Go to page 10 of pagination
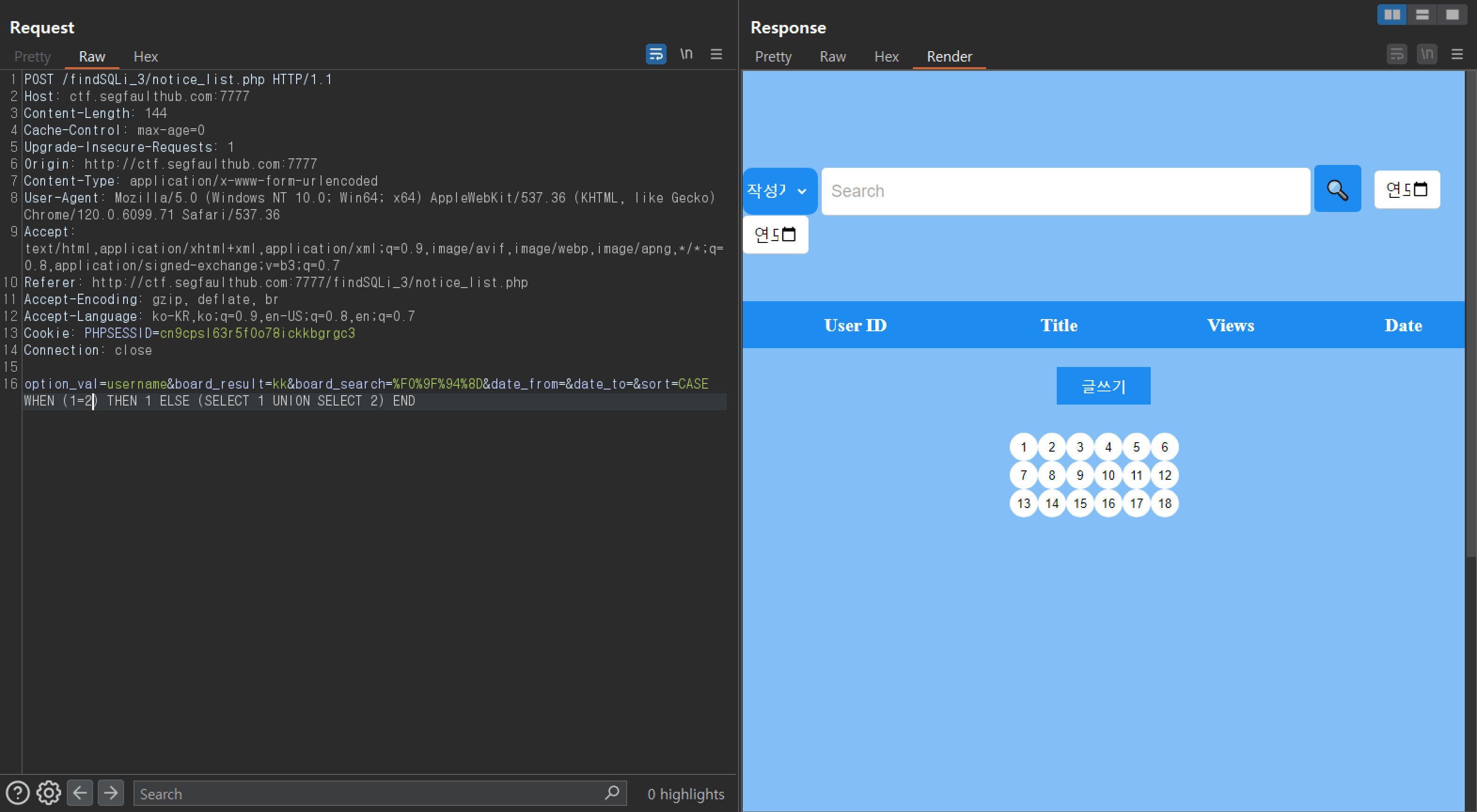Viewport: 1477px width, 812px height. 1108,475
